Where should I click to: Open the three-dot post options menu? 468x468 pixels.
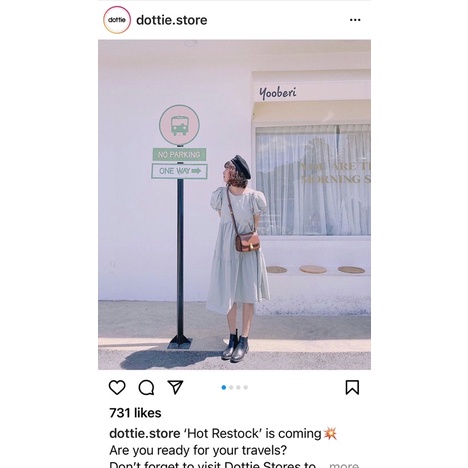pos(355,20)
